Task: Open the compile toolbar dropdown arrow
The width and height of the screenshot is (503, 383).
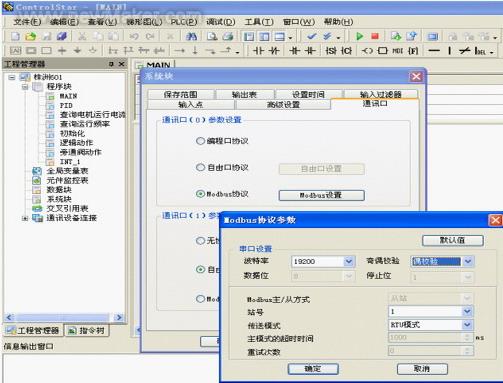Action: pyautogui.click(x=339, y=37)
